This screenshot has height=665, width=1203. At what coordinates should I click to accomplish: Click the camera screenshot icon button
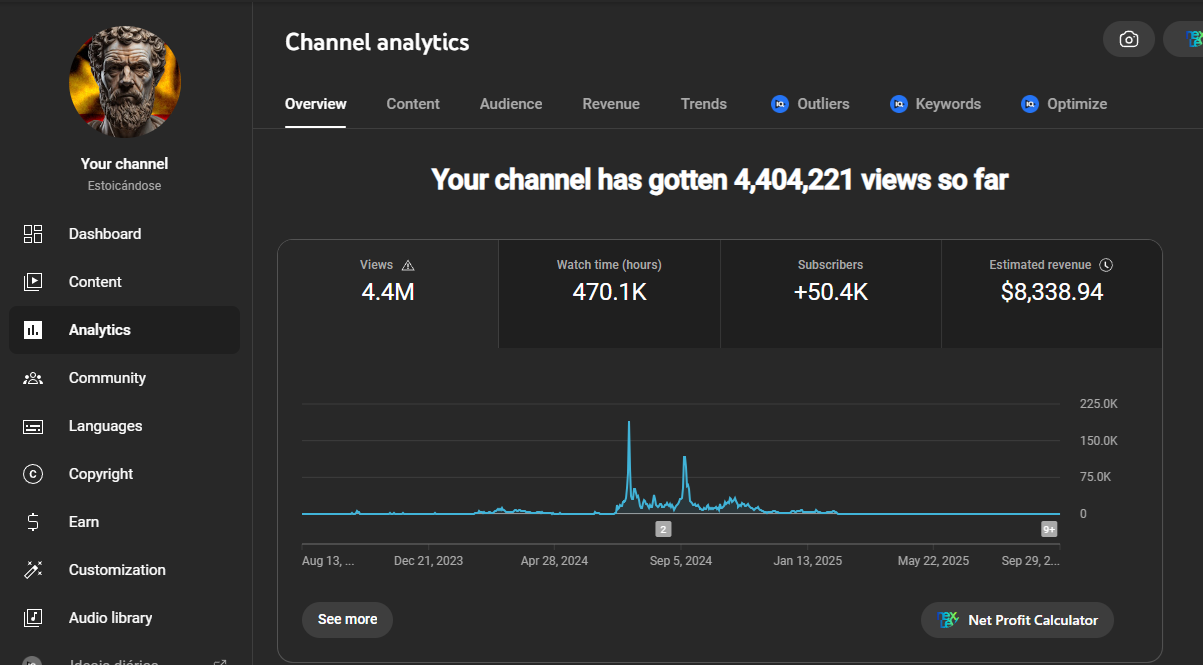[x=1129, y=39]
